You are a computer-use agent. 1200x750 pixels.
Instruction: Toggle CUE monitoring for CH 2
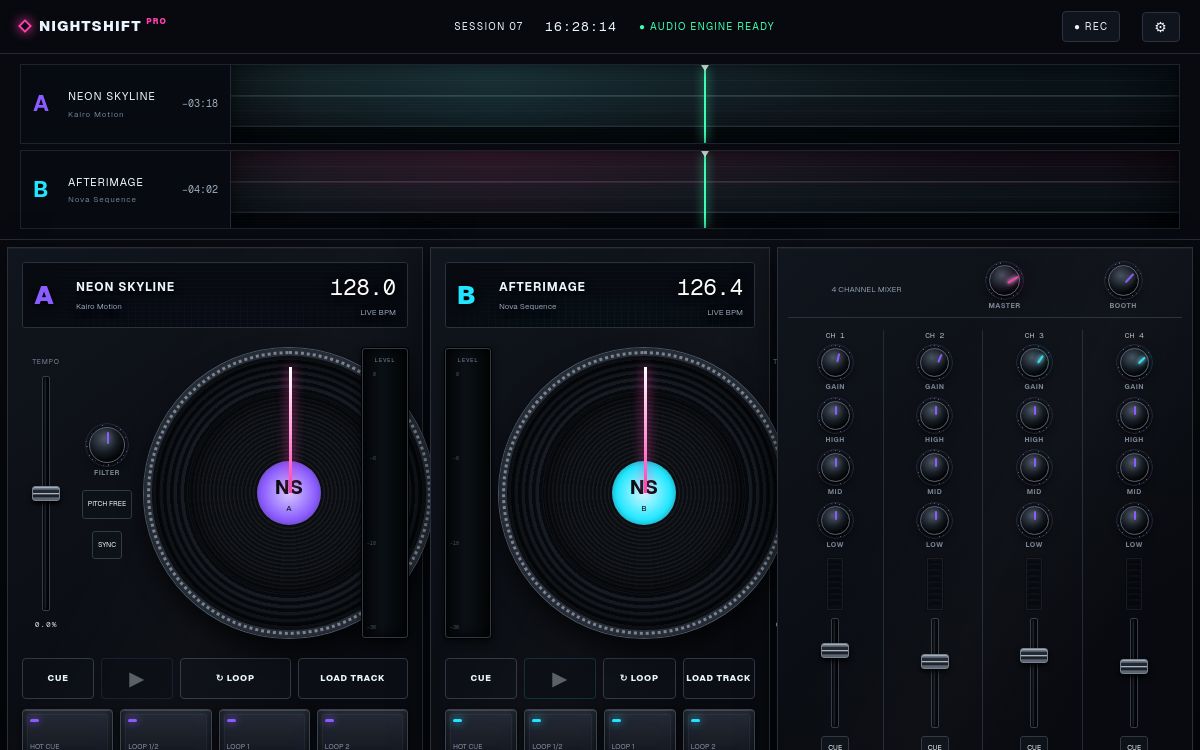pos(934,744)
